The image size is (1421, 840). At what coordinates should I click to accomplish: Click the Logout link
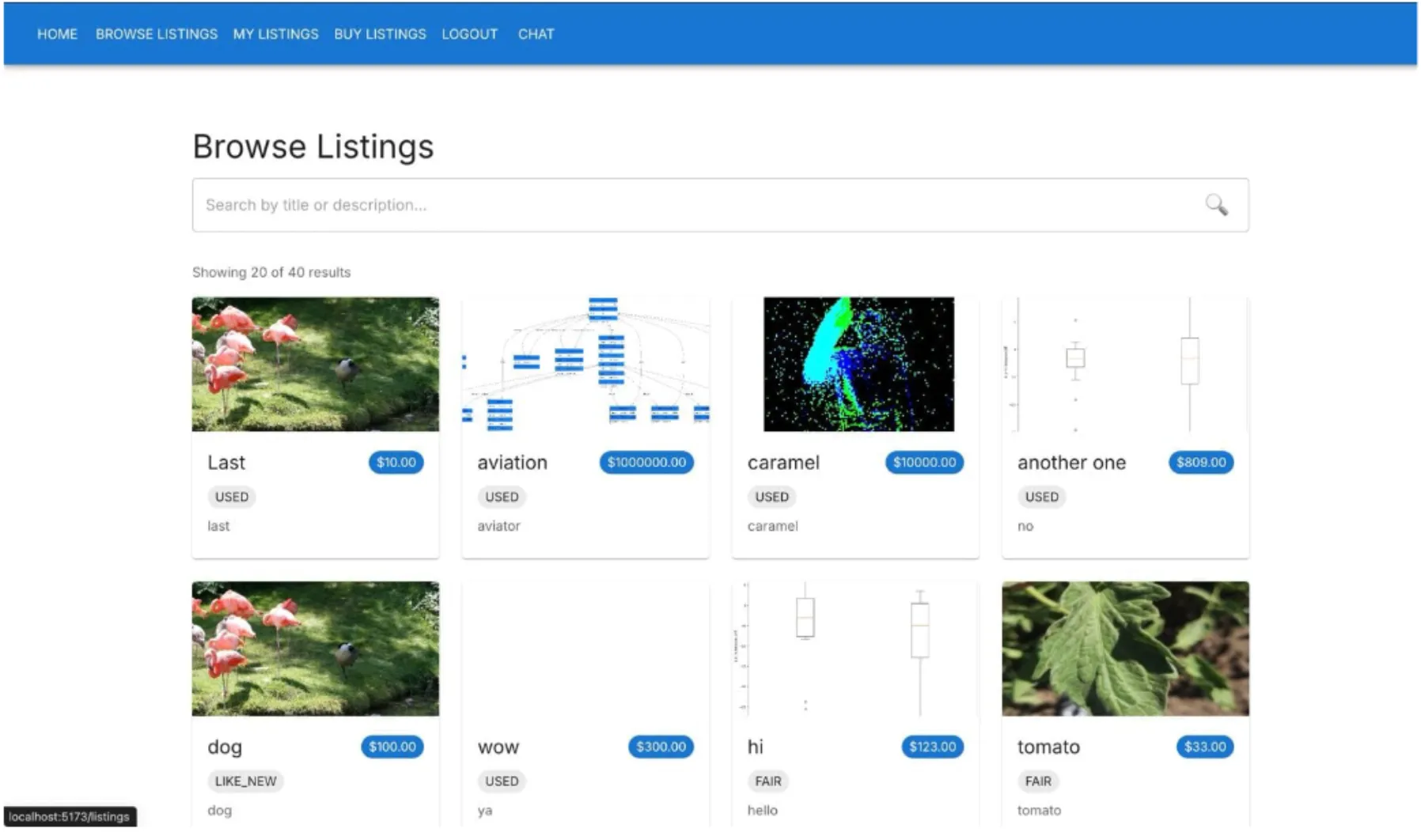pos(469,34)
